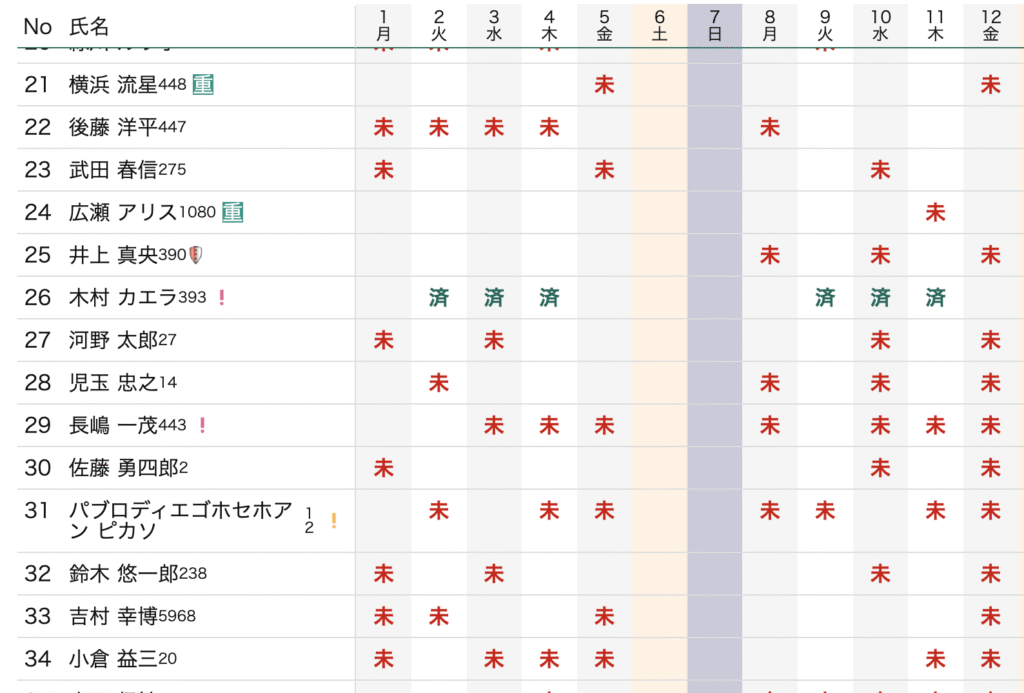The width and height of the screenshot is (1024, 693).
Task: Select the 済 mark for 木村 カエラ on day 2
Action: pos(439,298)
